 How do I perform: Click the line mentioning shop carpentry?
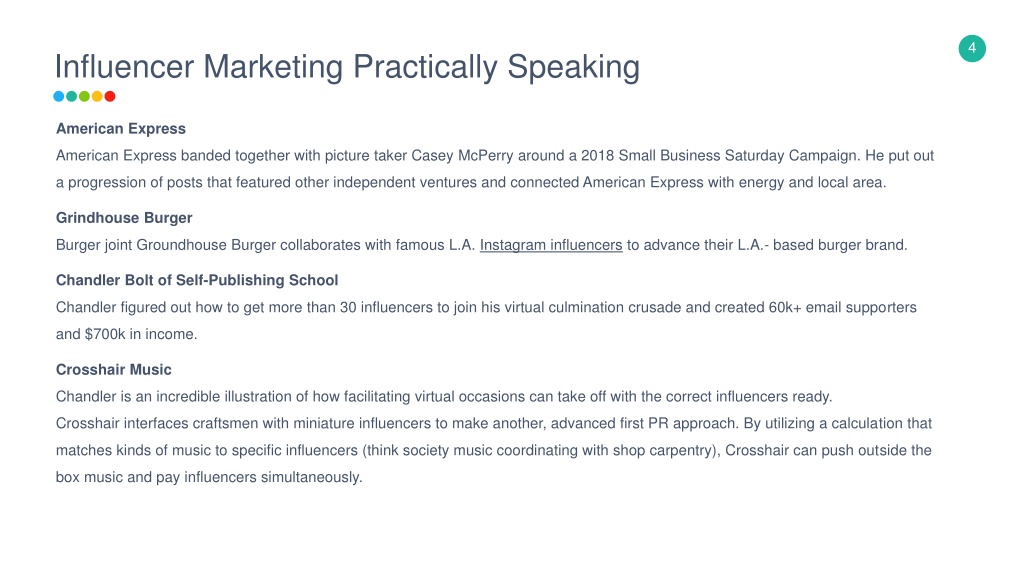pyautogui.click(x=494, y=451)
